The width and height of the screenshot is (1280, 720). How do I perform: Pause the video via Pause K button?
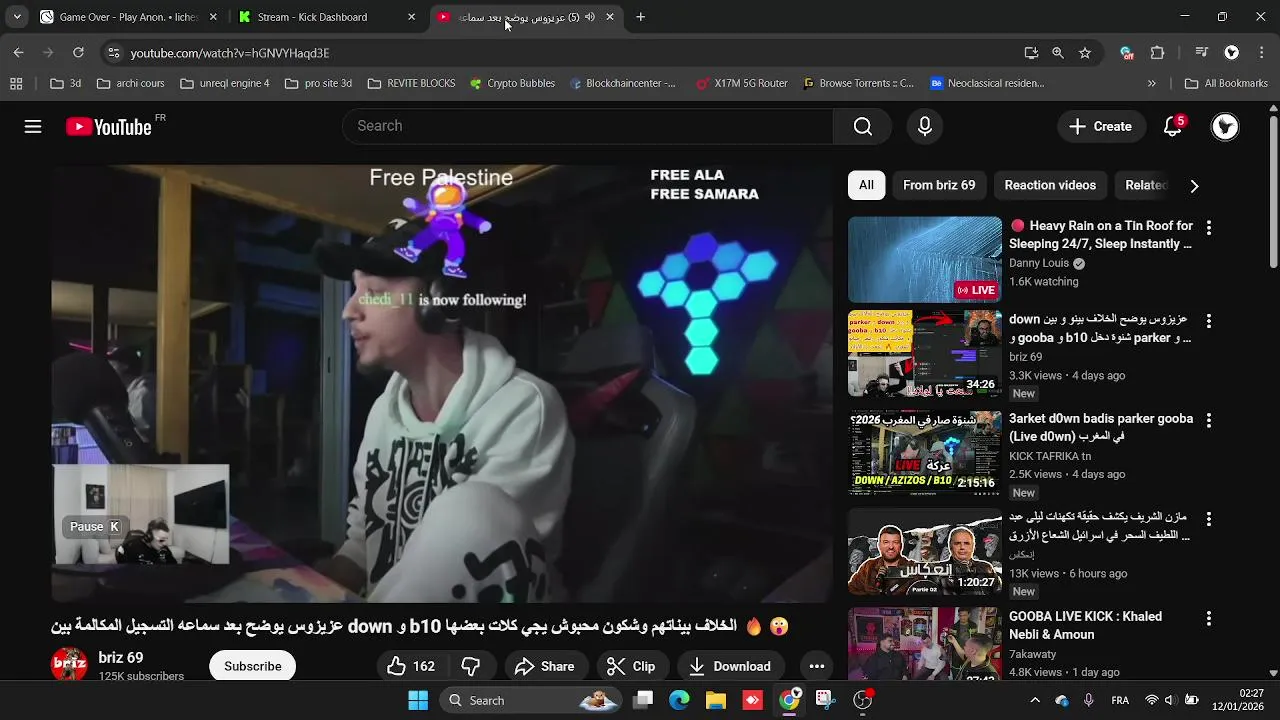pyautogui.click(x=94, y=527)
